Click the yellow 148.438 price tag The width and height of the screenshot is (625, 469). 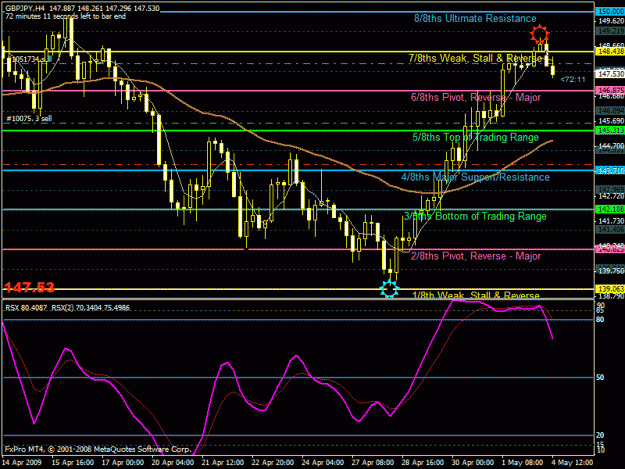point(609,51)
